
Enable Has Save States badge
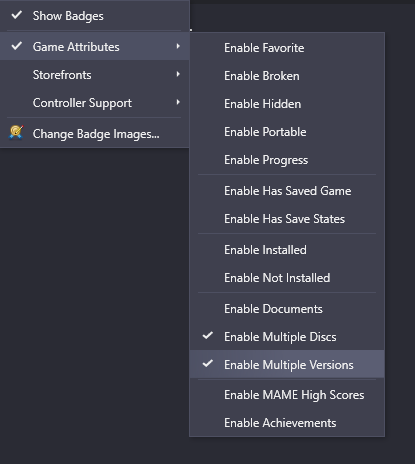pos(287,219)
